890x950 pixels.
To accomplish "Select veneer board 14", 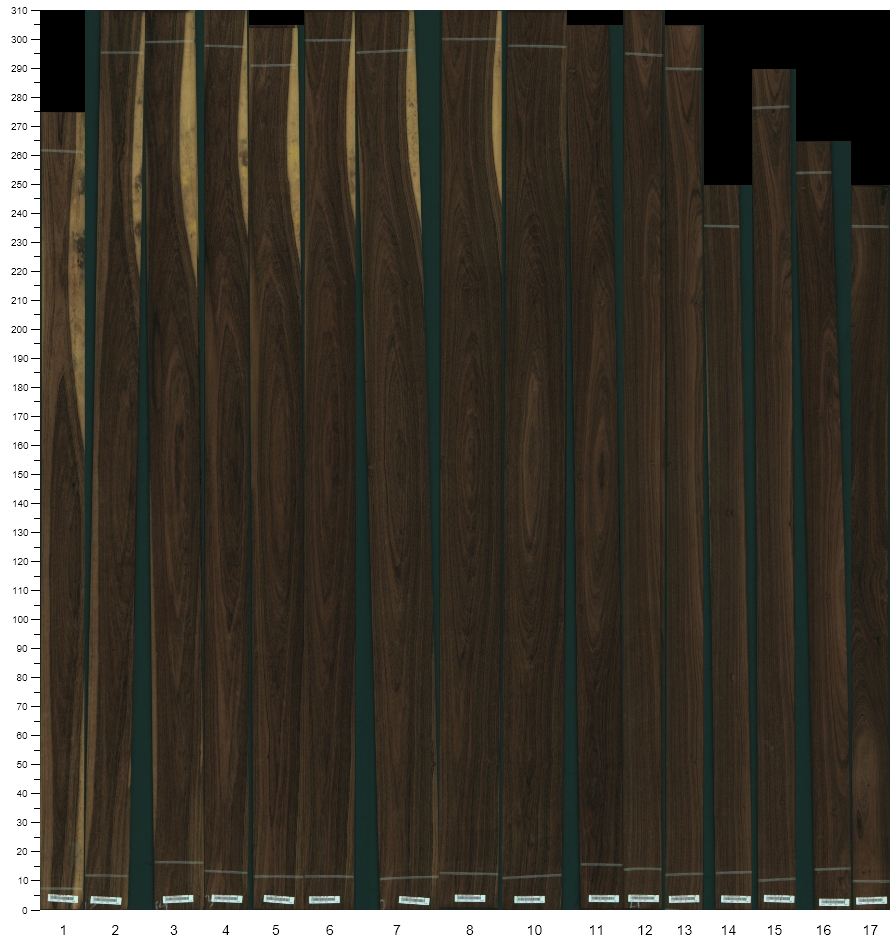I will [x=727, y=560].
